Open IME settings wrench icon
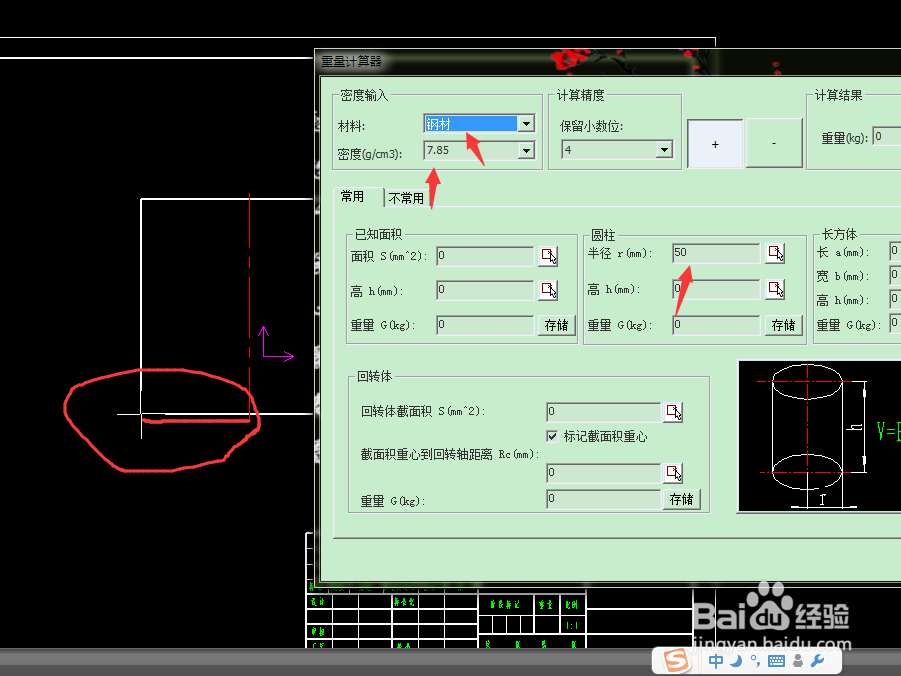This screenshot has height=676, width=901. (x=817, y=661)
